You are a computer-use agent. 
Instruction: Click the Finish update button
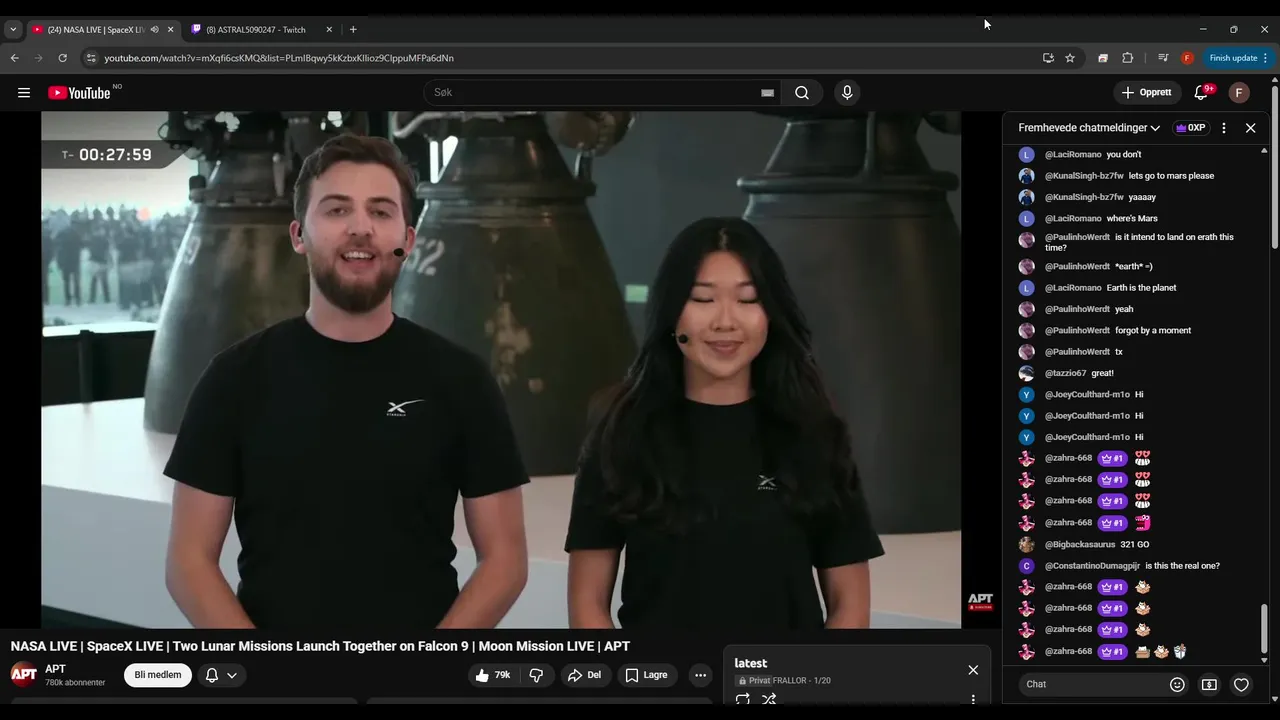point(1238,58)
